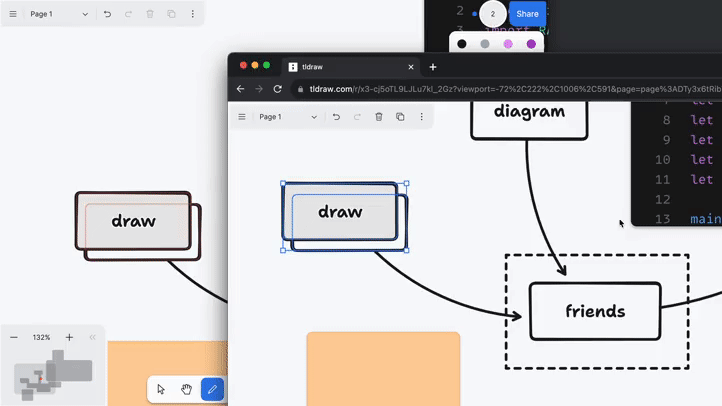The image size is (722, 406).
Task: Click the zoom out minus button
Action: 14,338
